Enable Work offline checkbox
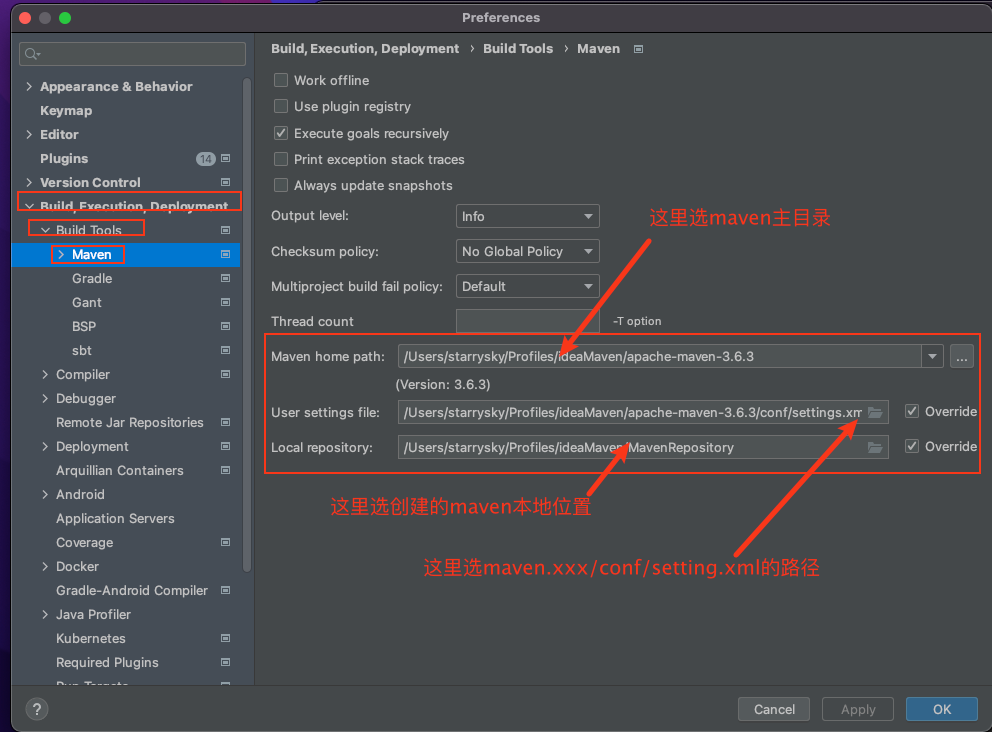 [x=281, y=80]
